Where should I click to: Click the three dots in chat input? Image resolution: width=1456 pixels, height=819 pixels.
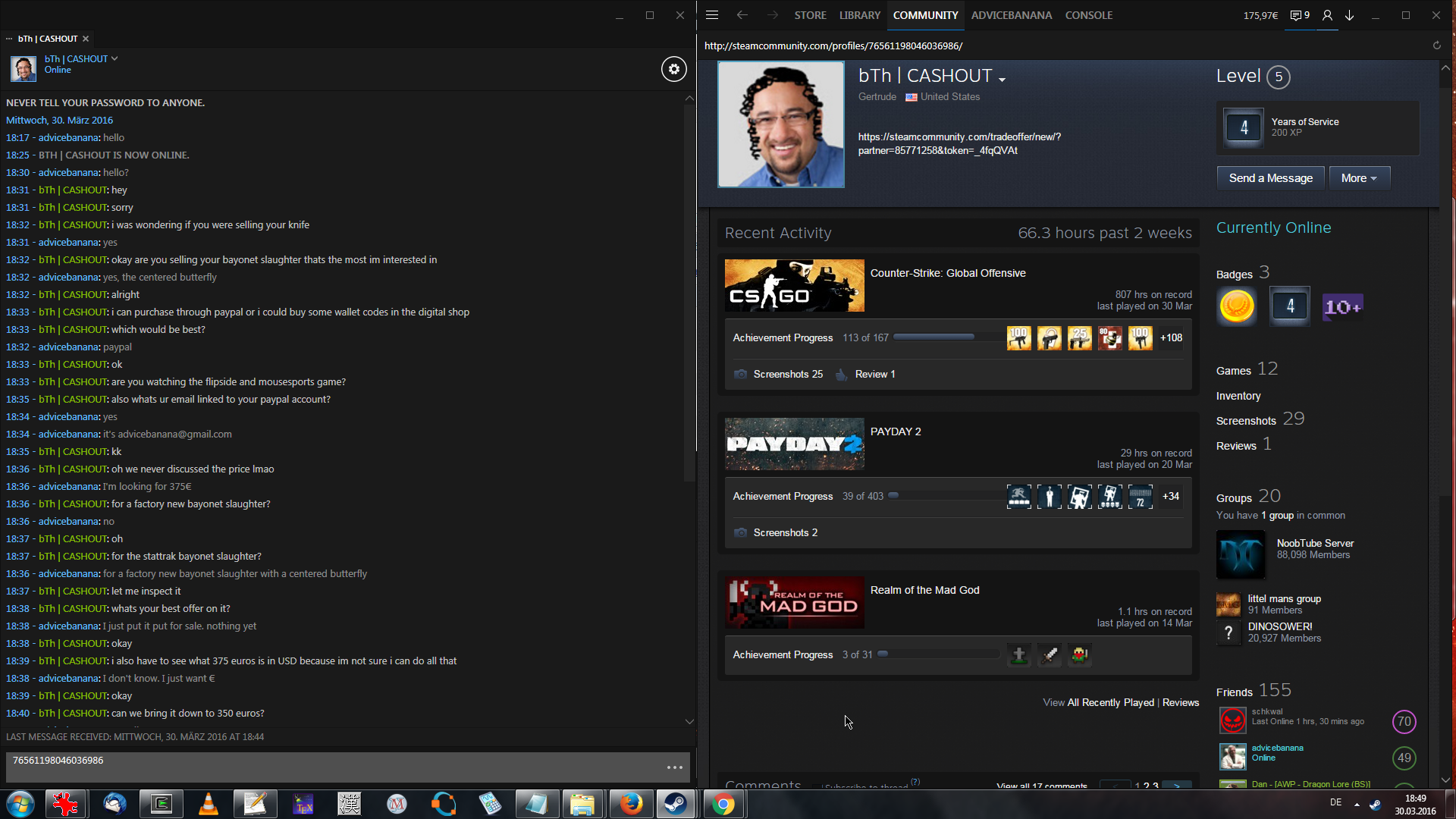[x=674, y=767]
